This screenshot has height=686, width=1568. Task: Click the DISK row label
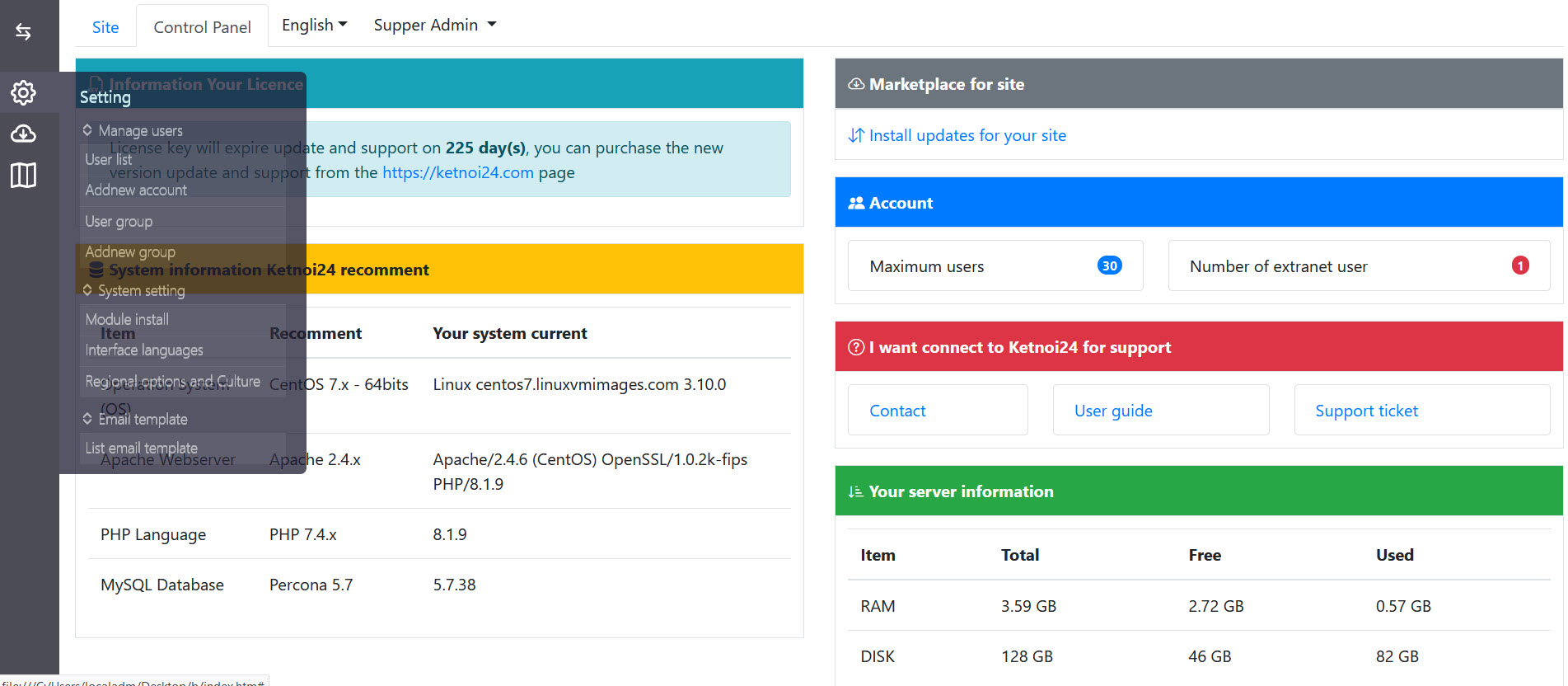click(x=878, y=656)
